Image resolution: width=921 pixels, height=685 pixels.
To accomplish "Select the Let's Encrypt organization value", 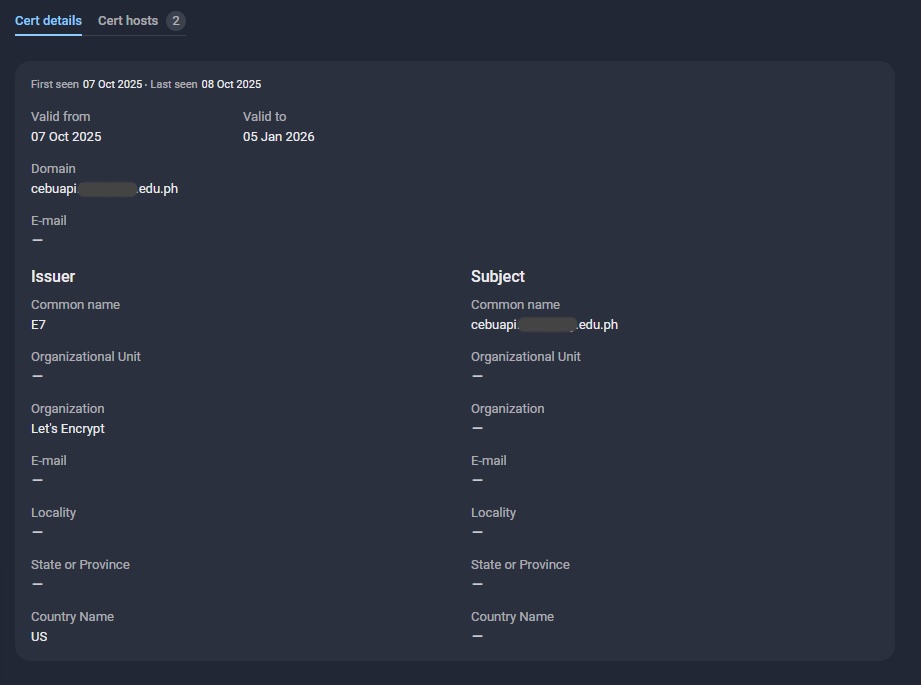I will pyautogui.click(x=68, y=429).
